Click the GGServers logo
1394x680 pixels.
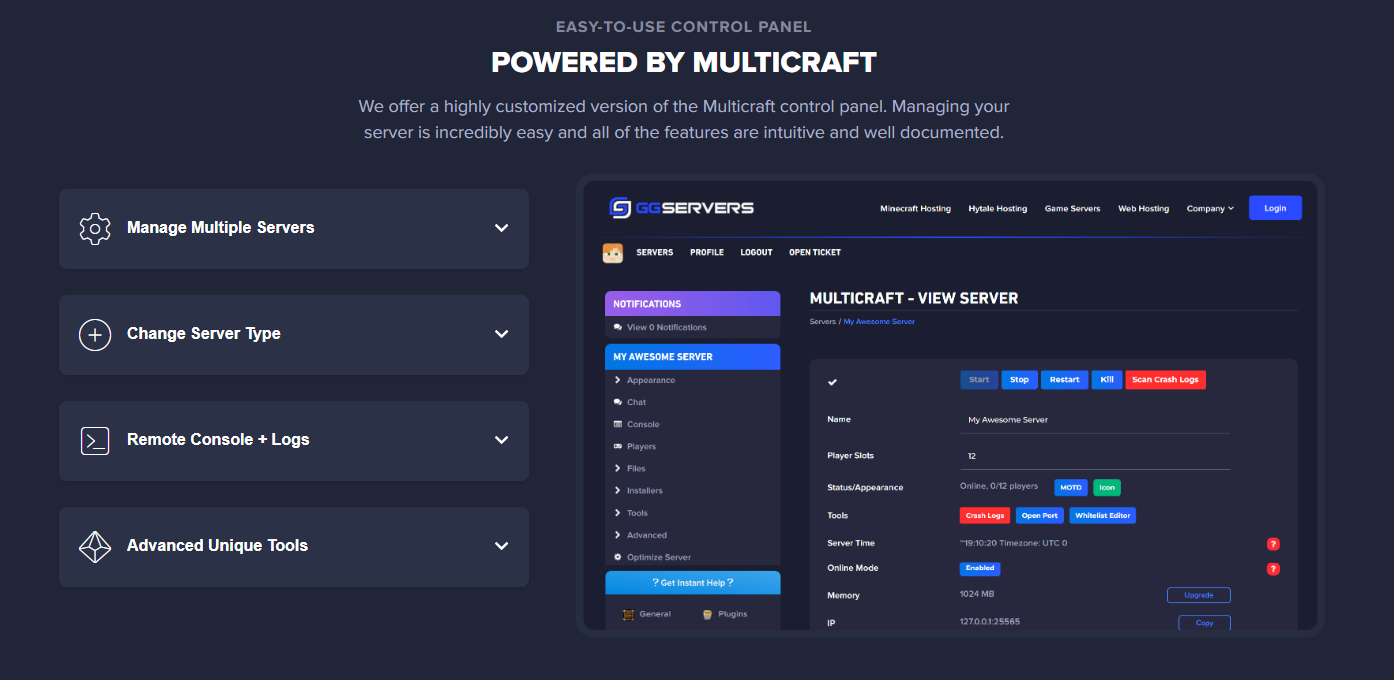tap(681, 208)
